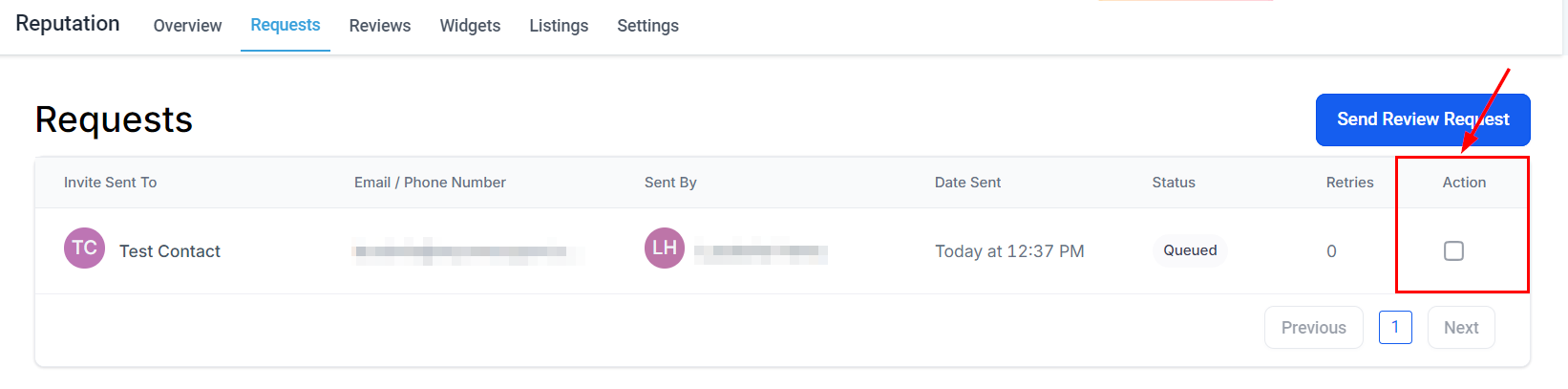Click the Date Sent column header

pos(967,183)
